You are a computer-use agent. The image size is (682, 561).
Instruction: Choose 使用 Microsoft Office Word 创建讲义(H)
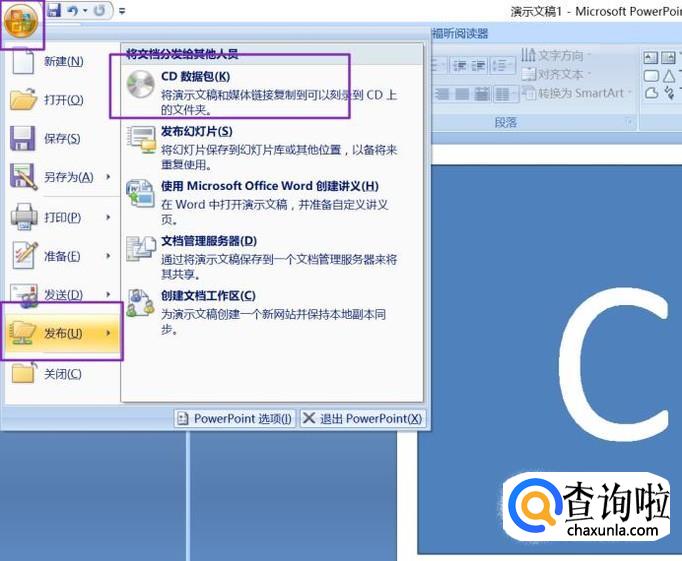272,202
